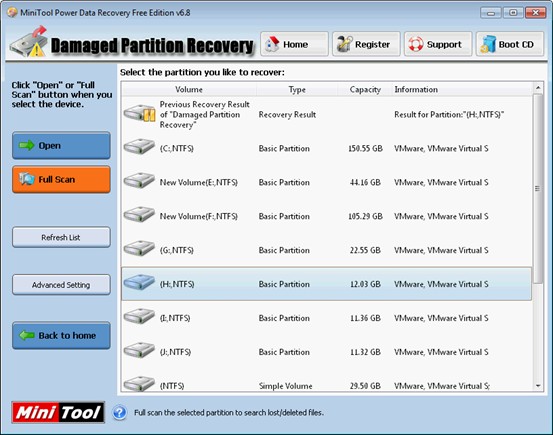Click the Home house icon
The width and height of the screenshot is (553, 435).
coord(272,44)
